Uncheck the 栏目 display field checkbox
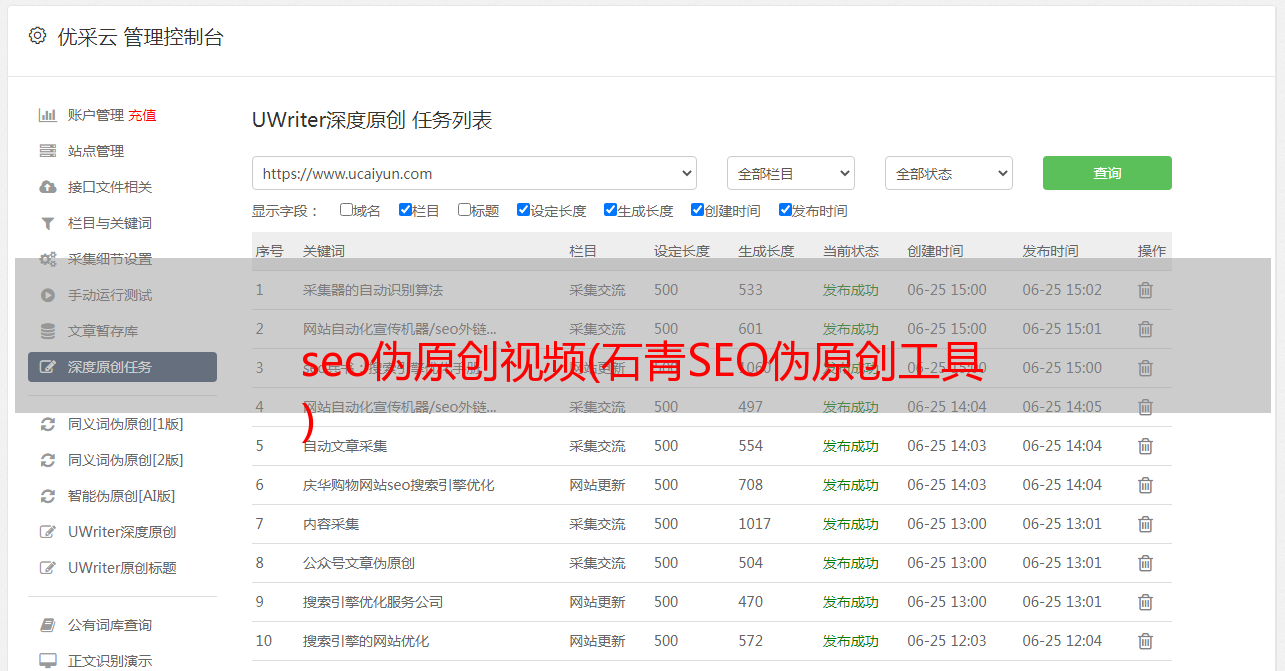 pos(405,210)
